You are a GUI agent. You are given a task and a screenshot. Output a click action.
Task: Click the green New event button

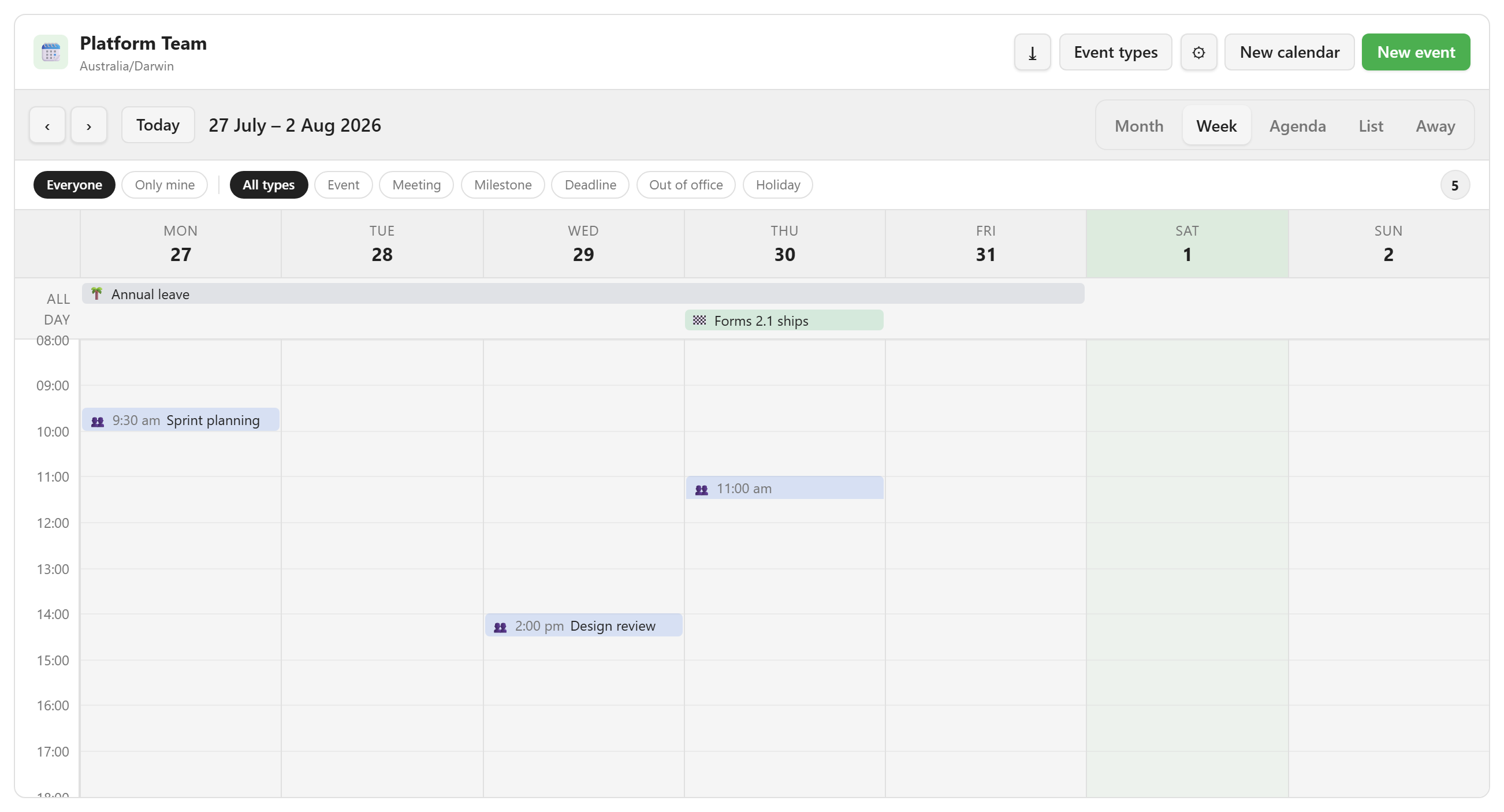1415,52
